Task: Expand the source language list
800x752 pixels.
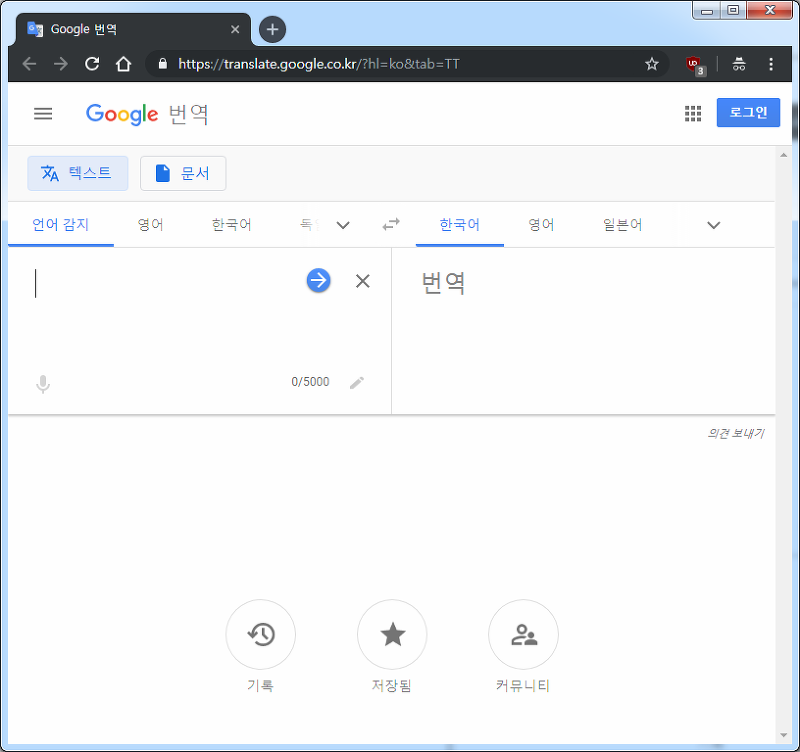Action: [343, 225]
